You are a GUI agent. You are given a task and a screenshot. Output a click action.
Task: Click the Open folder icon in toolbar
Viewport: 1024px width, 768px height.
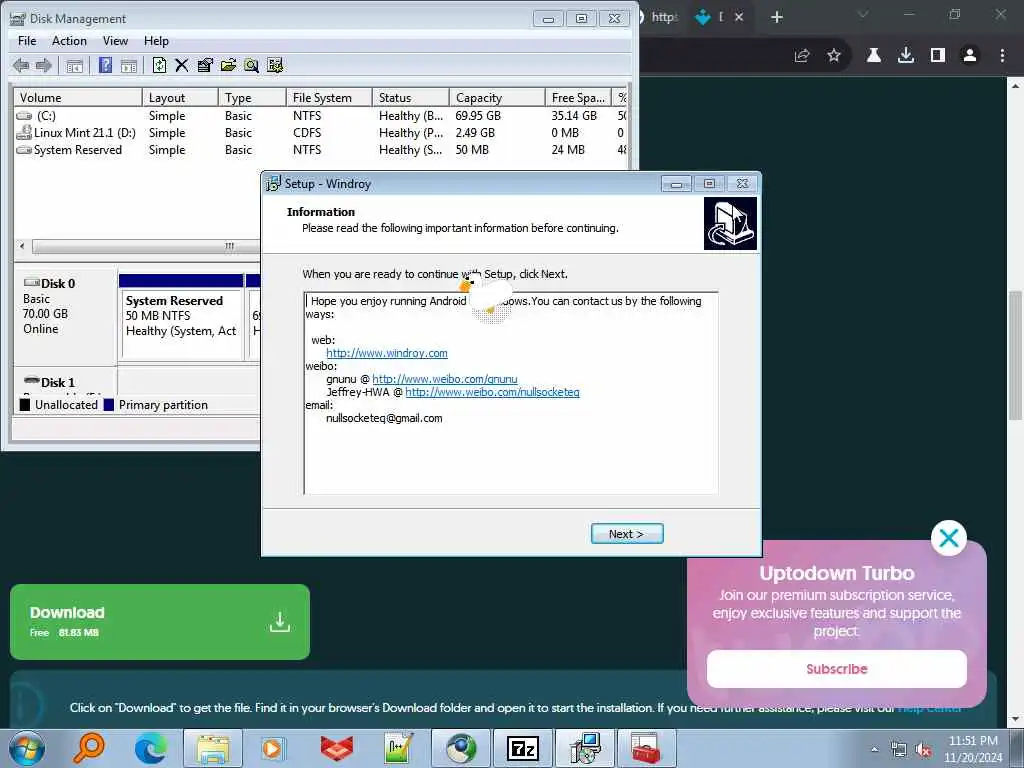click(228, 65)
